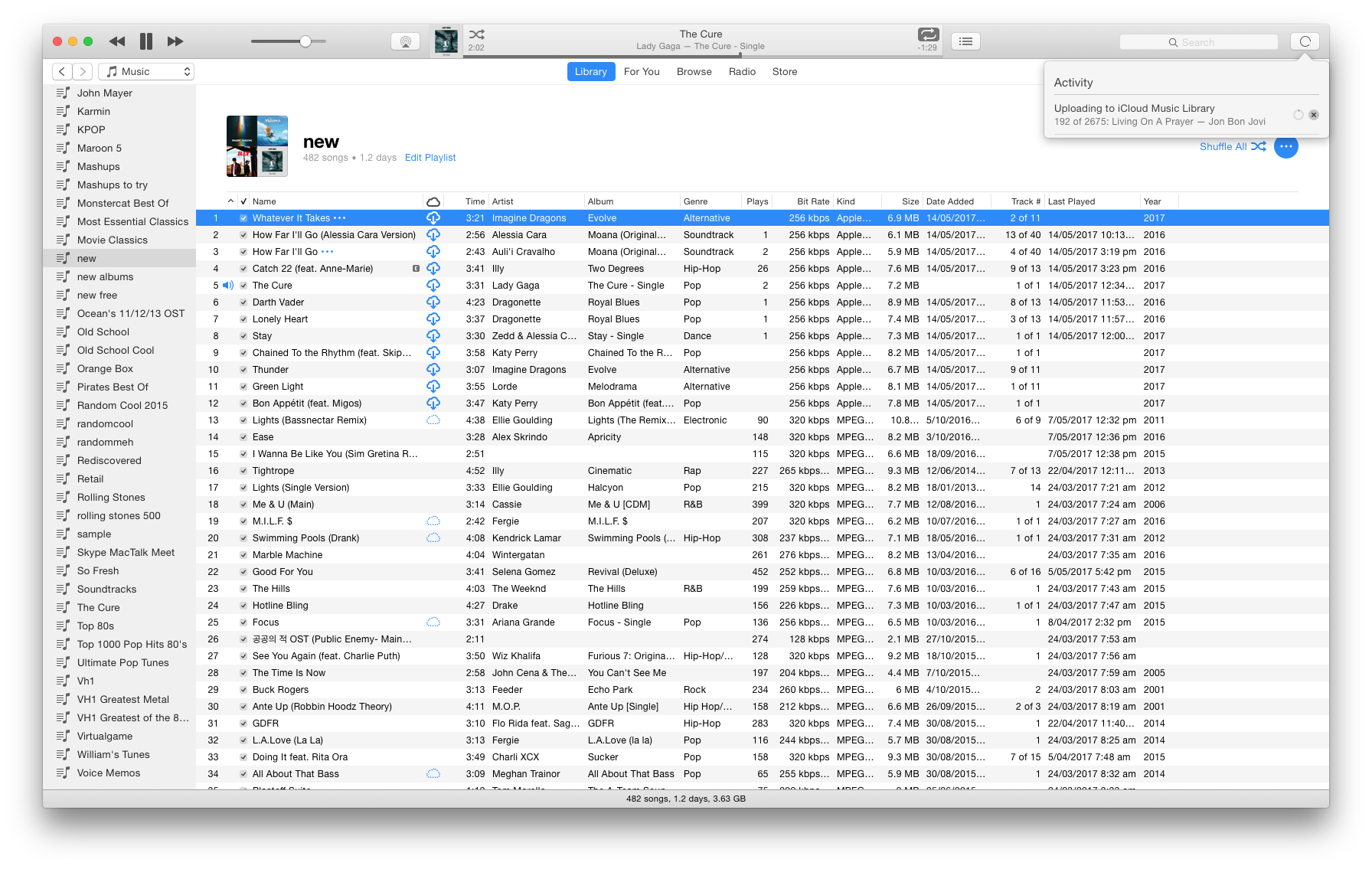Sort by the Name column header
Image resolution: width=1372 pixels, height=869 pixels.
point(337,201)
